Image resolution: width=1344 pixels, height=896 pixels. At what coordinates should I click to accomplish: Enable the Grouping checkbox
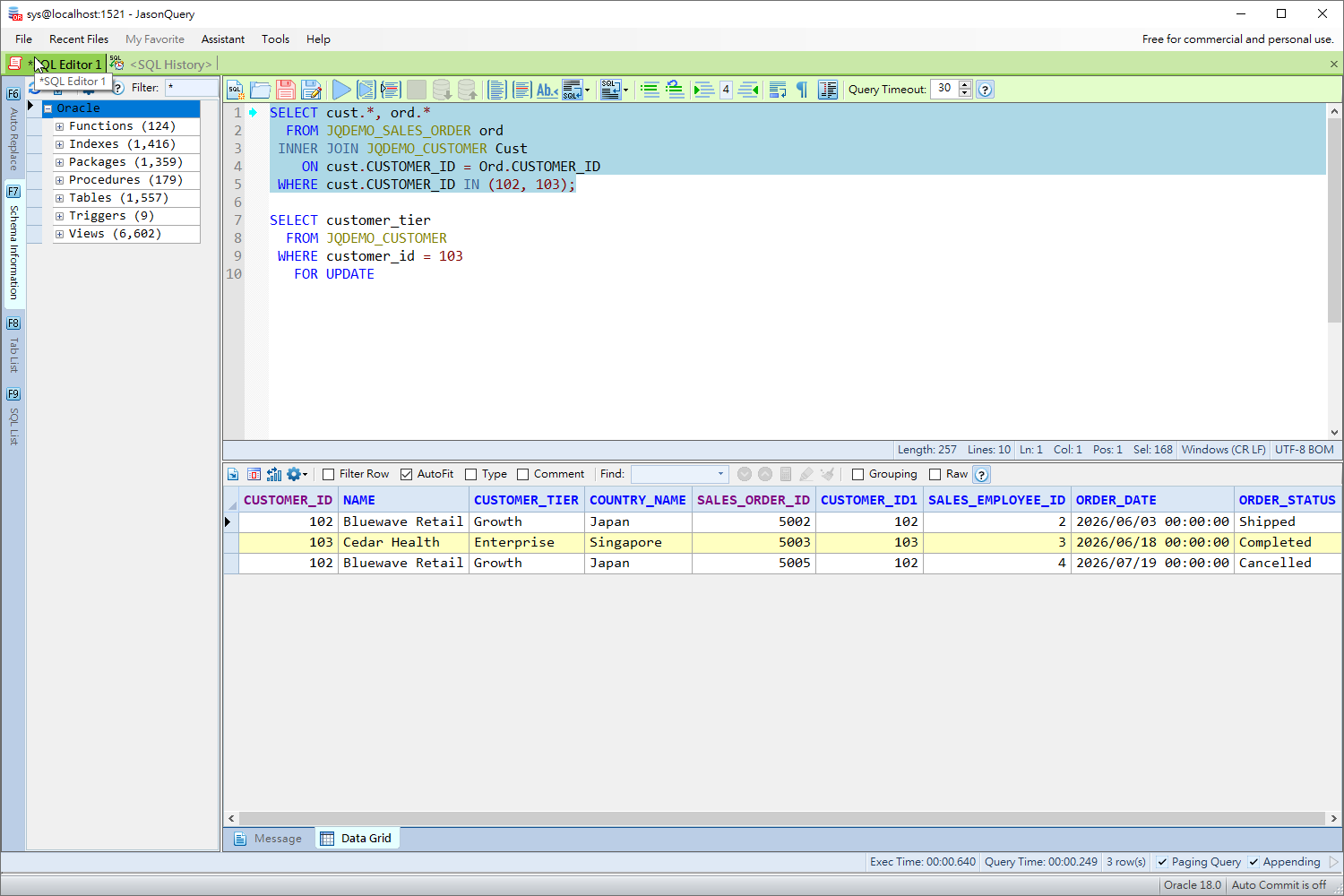pyautogui.click(x=857, y=475)
